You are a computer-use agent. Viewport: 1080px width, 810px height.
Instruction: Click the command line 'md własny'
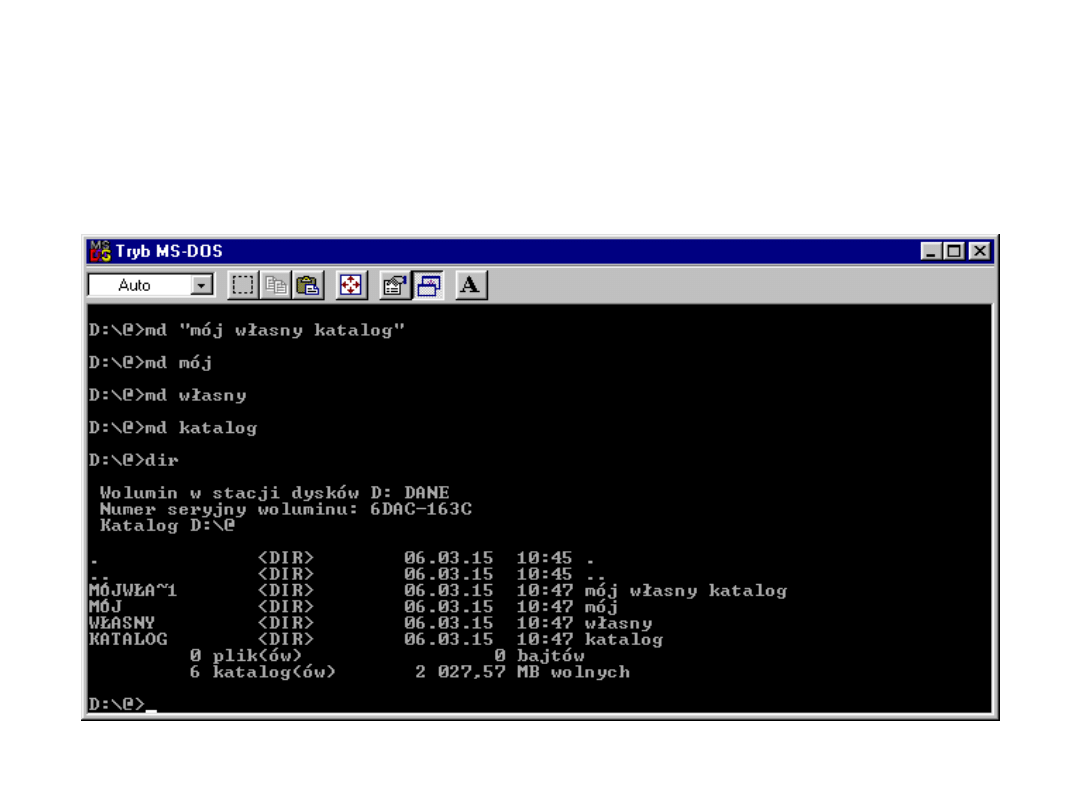click(x=167, y=395)
